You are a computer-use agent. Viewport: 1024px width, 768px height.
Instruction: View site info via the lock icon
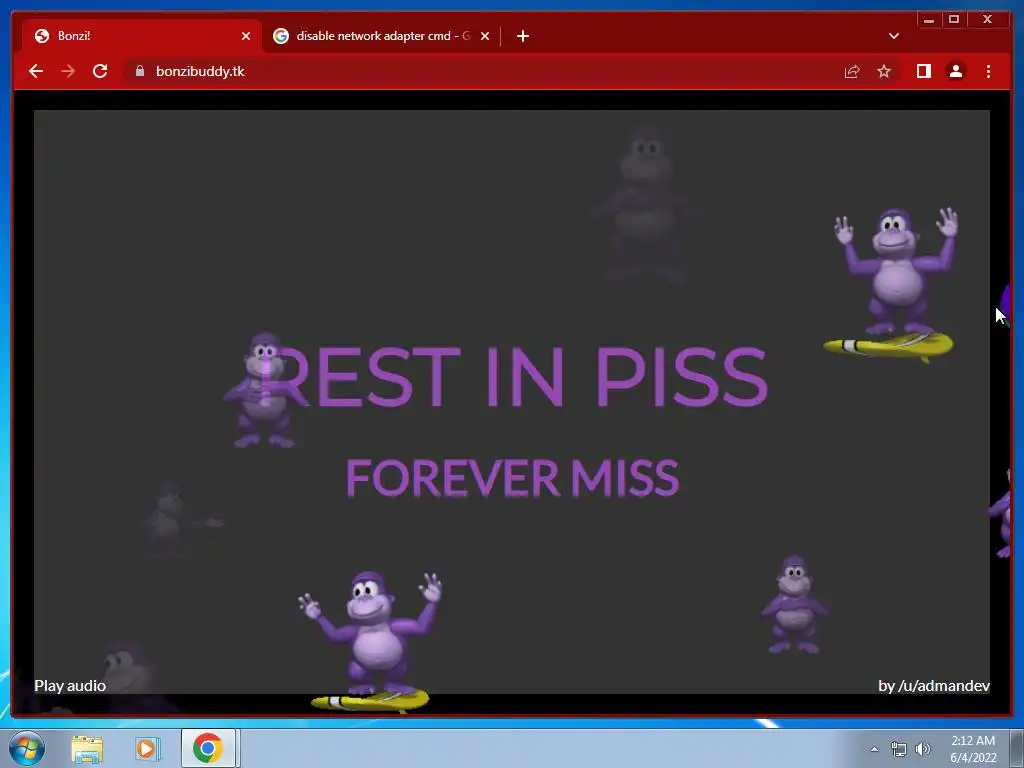pyautogui.click(x=139, y=71)
